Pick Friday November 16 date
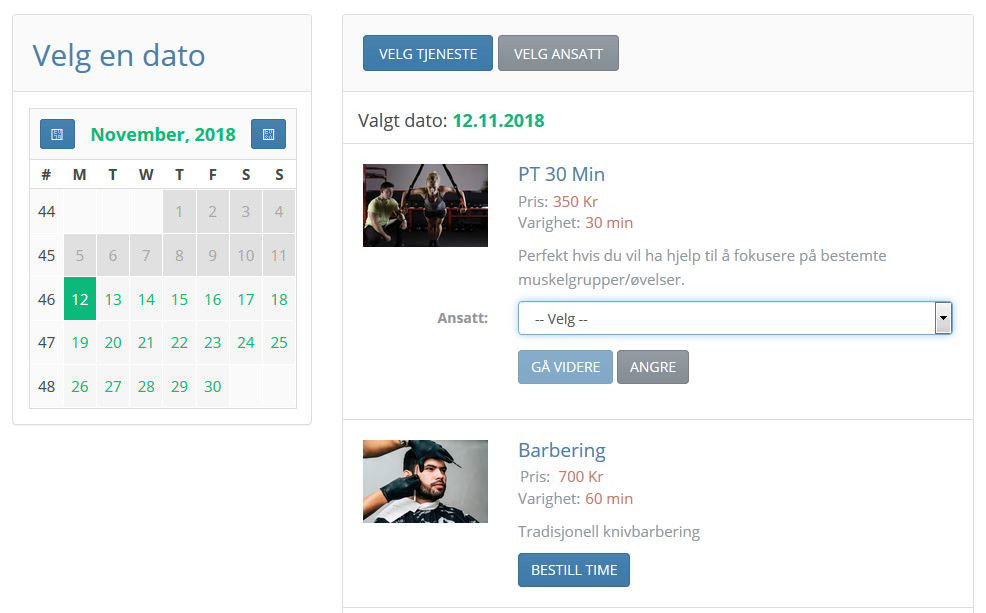 [212, 299]
